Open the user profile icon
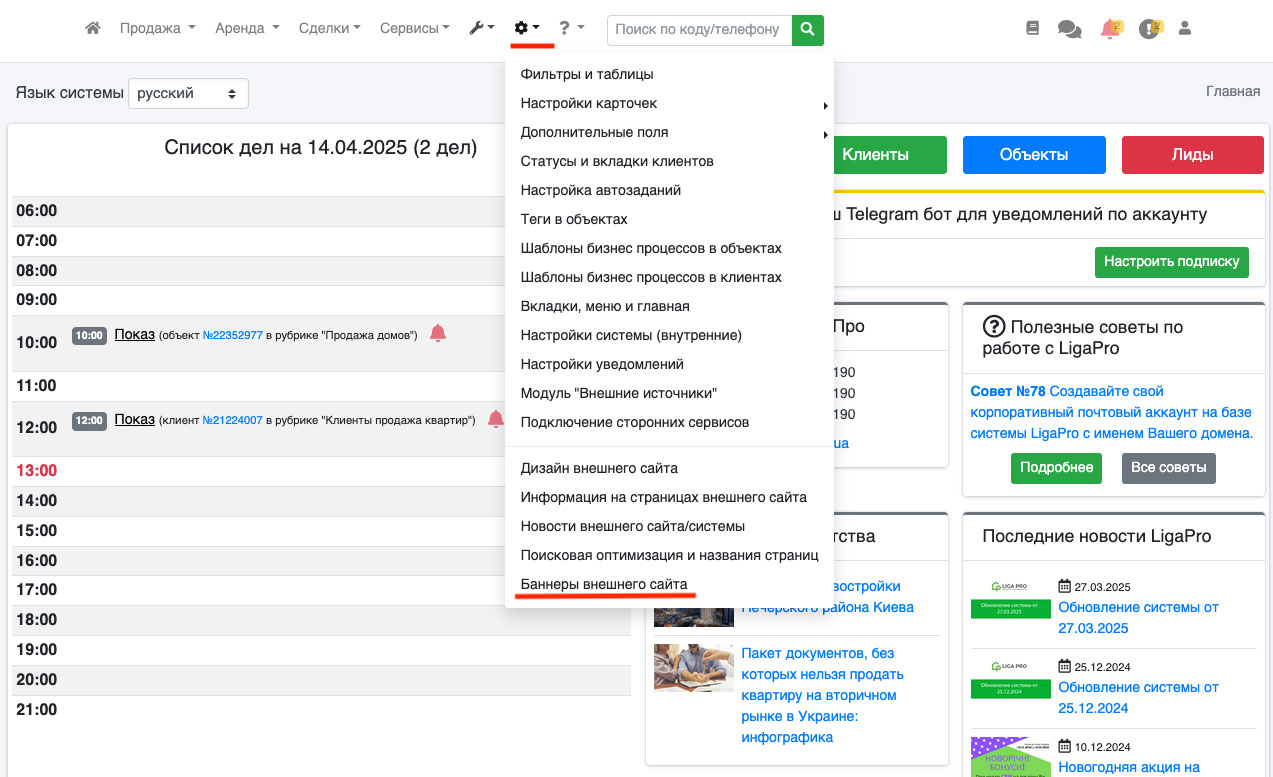This screenshot has width=1273, height=777. pyautogui.click(x=1185, y=29)
